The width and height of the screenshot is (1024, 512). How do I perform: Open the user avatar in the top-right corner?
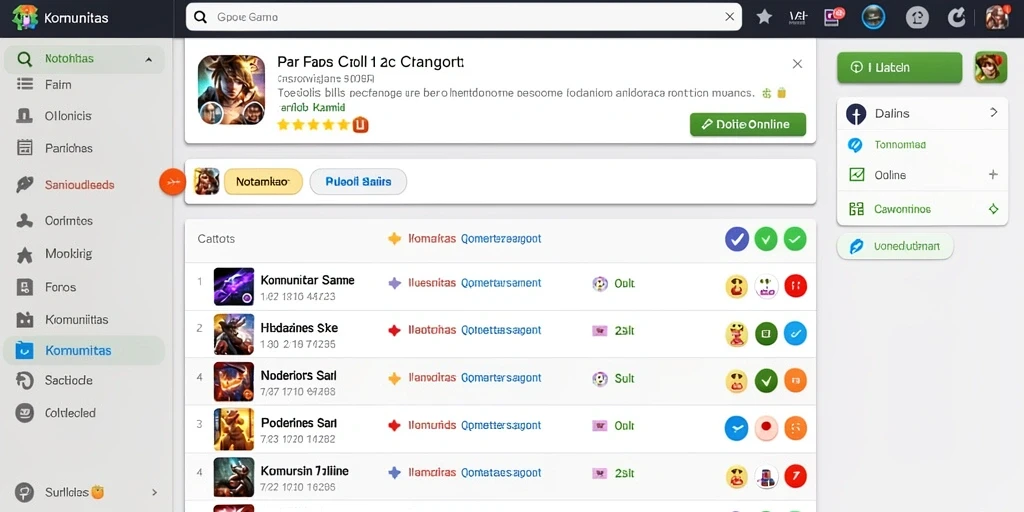pyautogui.click(x=997, y=18)
